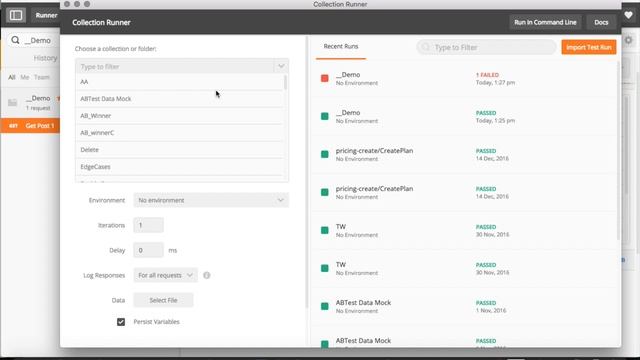The height and width of the screenshot is (360, 640).
Task: Toggle the sidebar icon in Postman window
Action: pyautogui.click(x=16, y=16)
